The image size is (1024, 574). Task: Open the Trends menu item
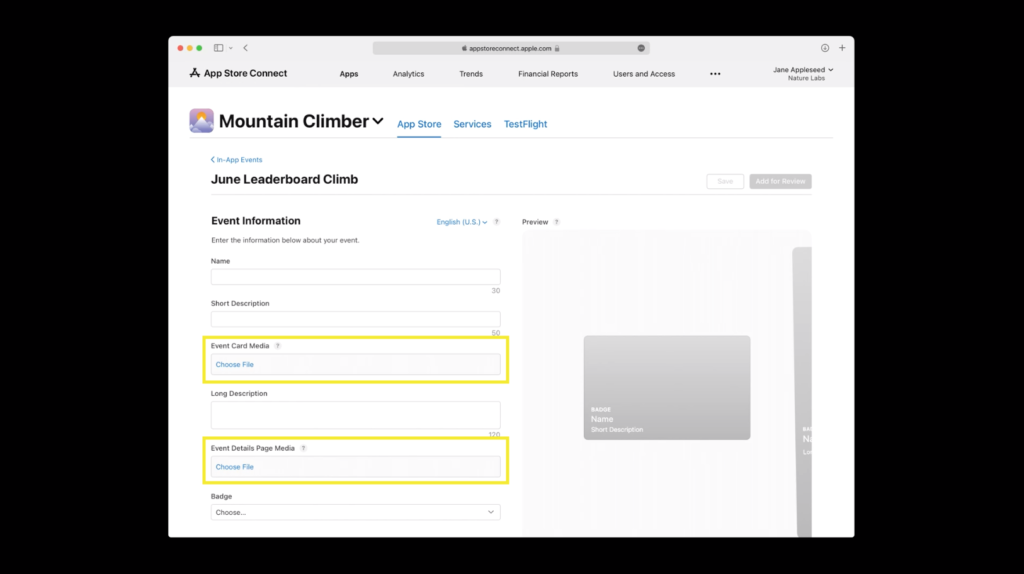coord(471,74)
